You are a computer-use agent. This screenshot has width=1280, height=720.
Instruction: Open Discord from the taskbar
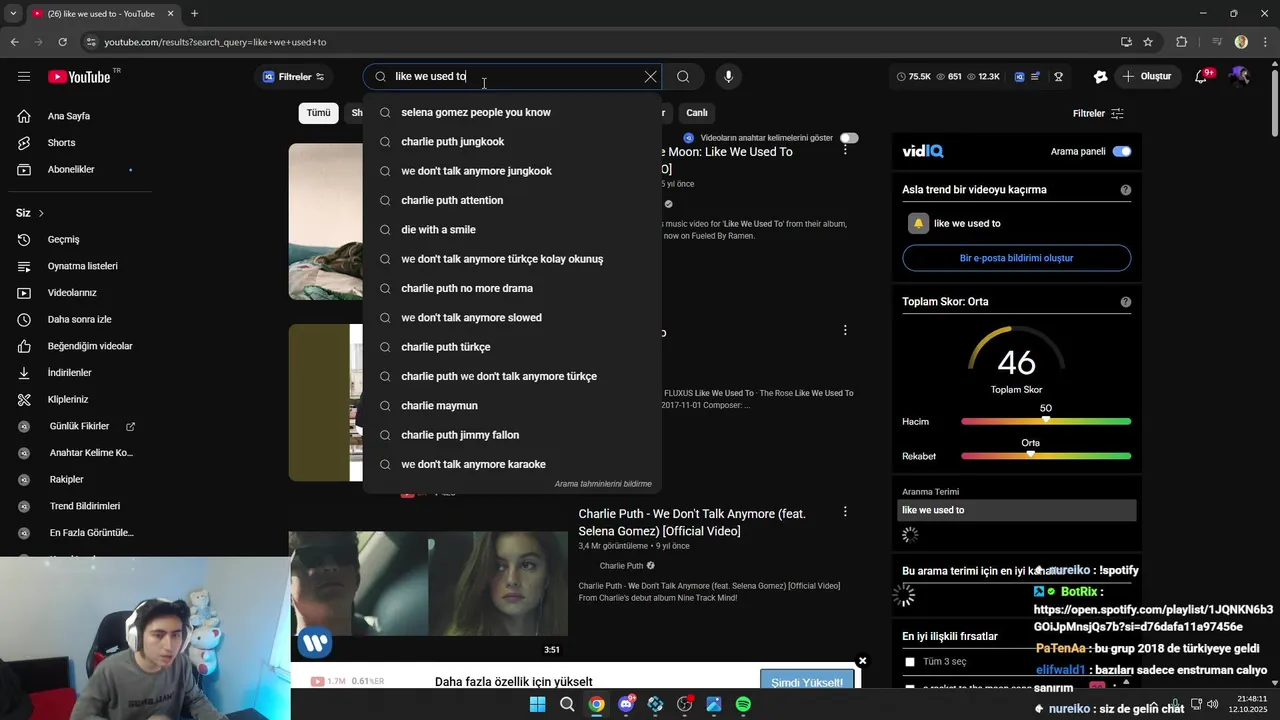coord(626,704)
